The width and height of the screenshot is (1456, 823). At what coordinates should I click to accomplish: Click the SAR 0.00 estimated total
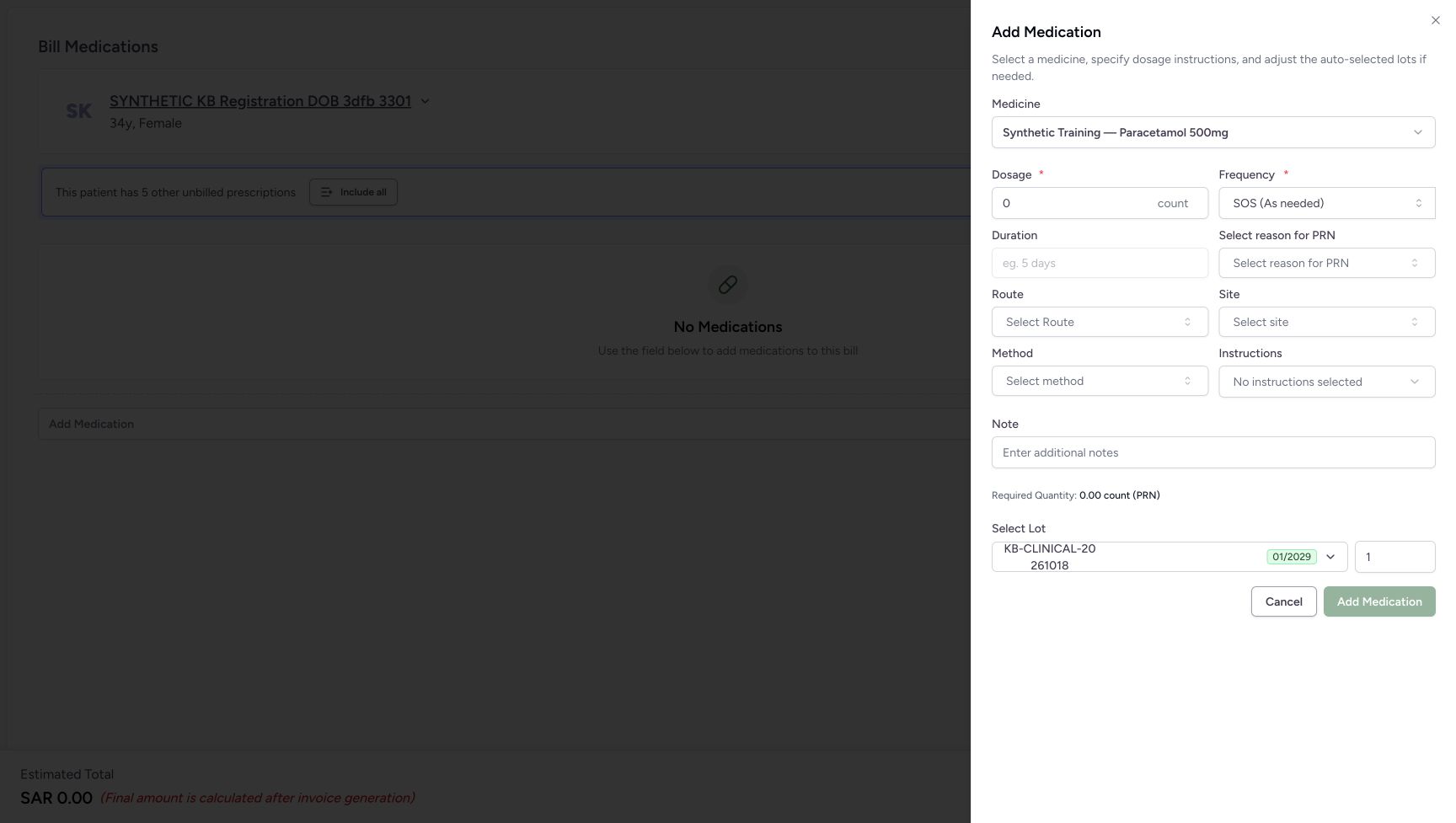click(56, 798)
